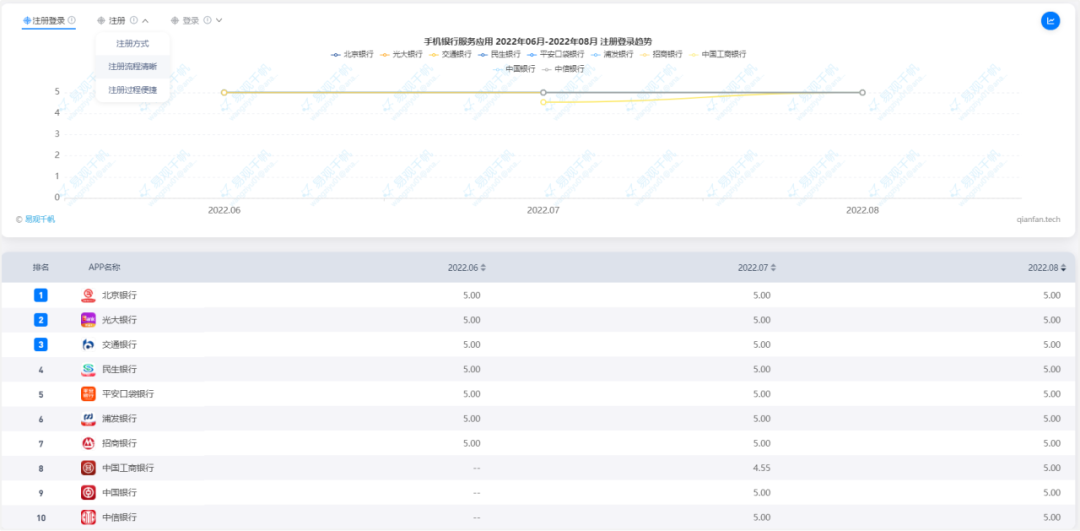Image resolution: width=1080 pixels, height=531 pixels.
Task: Click info icon next to 注册登录
Action: coord(71,20)
